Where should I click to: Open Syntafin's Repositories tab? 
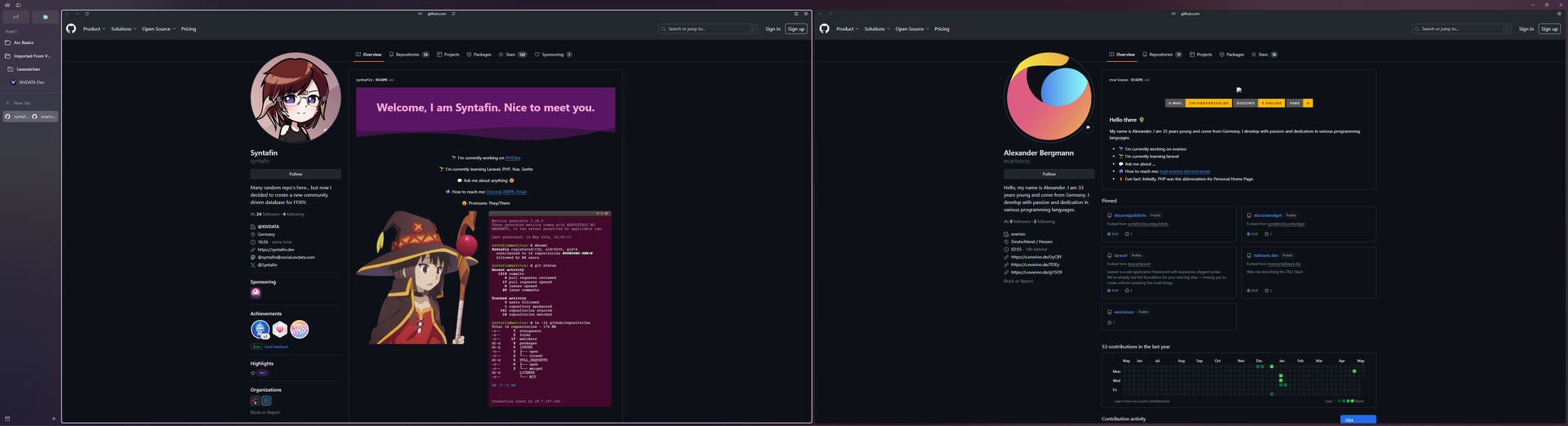pyautogui.click(x=408, y=55)
